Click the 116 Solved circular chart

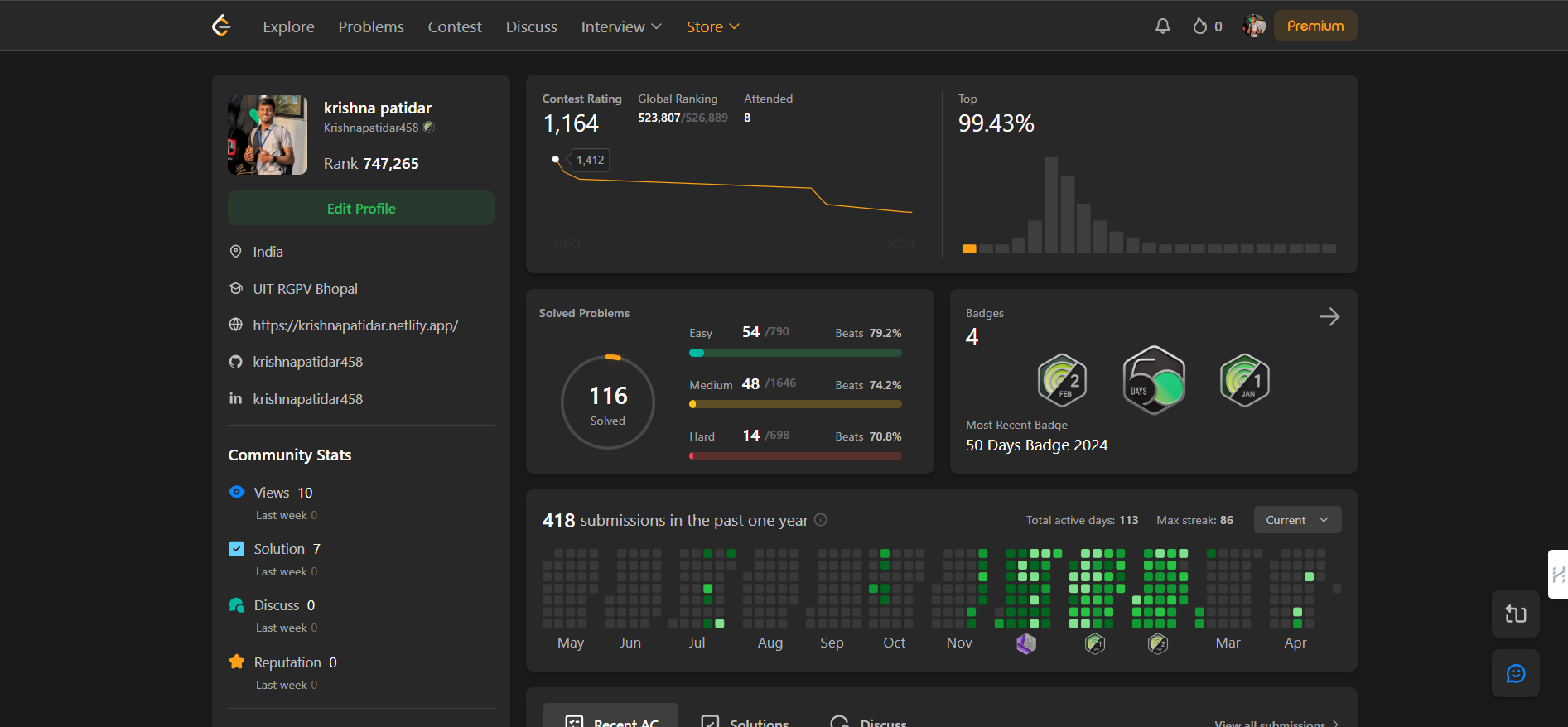(x=608, y=402)
